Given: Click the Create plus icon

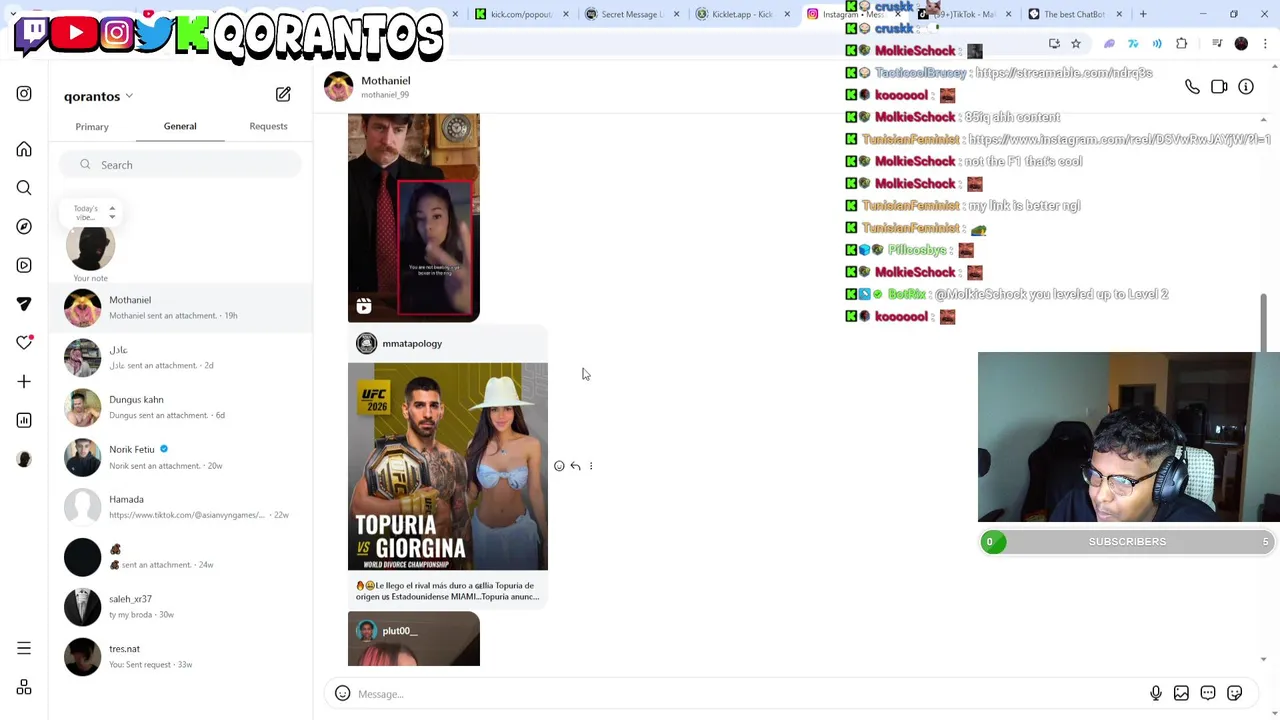Looking at the screenshot, I should click(24, 381).
